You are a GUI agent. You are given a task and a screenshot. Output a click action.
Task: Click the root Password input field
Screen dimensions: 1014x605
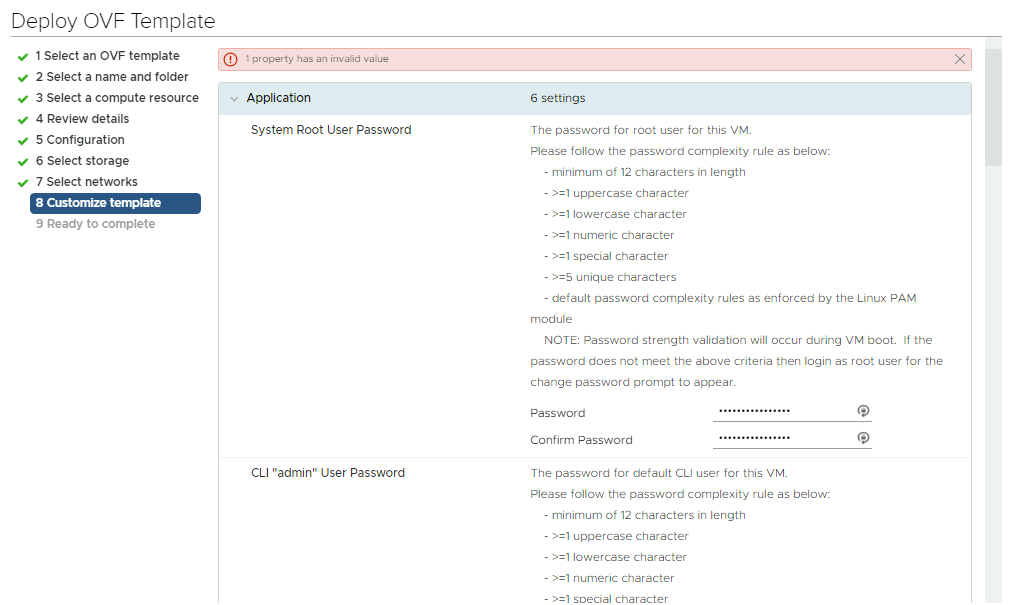click(782, 411)
